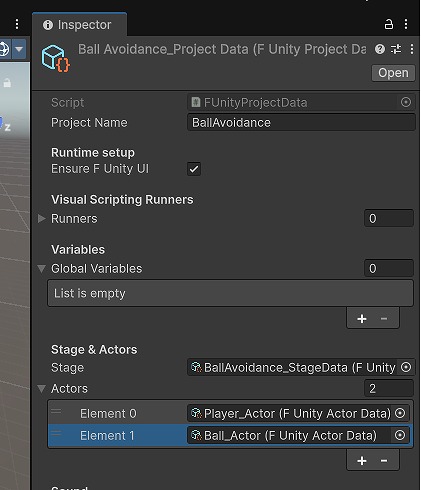Open the presets selector icon
Image resolution: width=421 pixels, height=490 pixels.
click(396, 49)
